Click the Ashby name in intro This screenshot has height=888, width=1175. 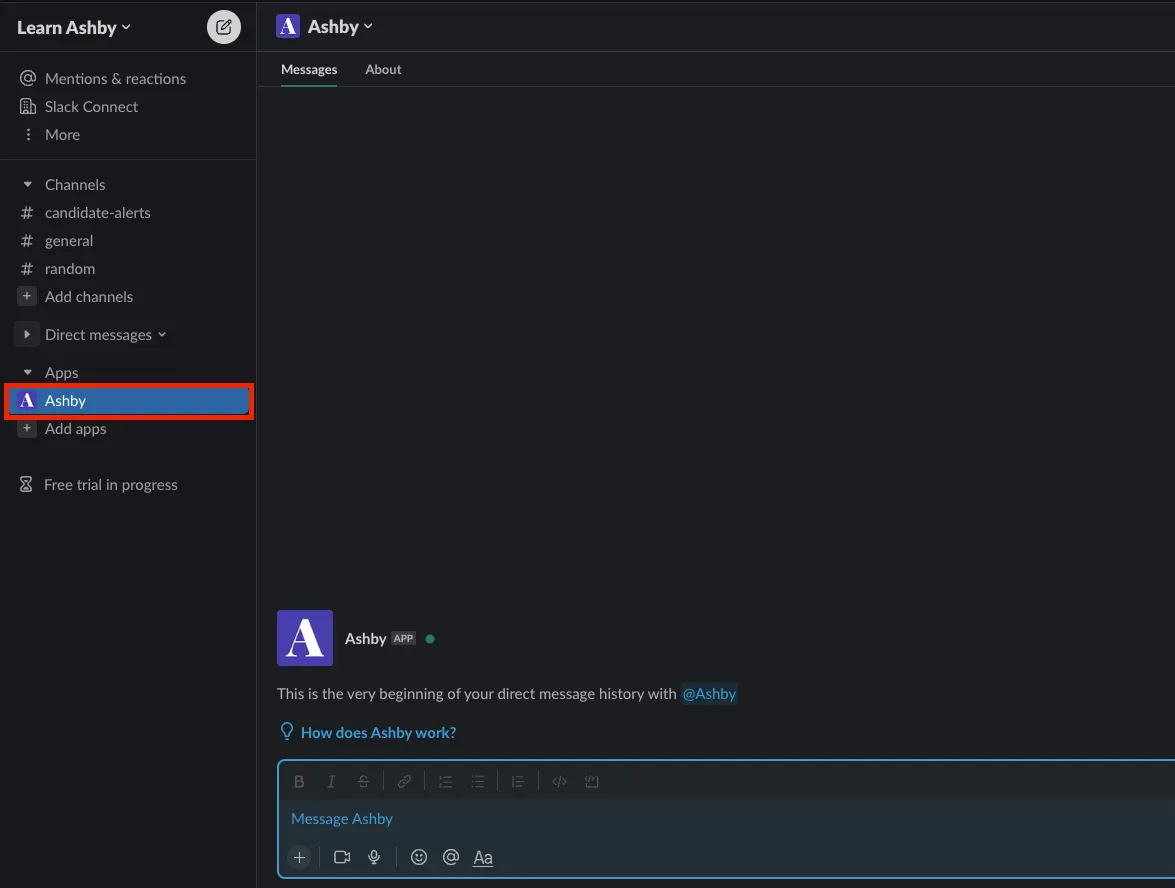tap(366, 638)
